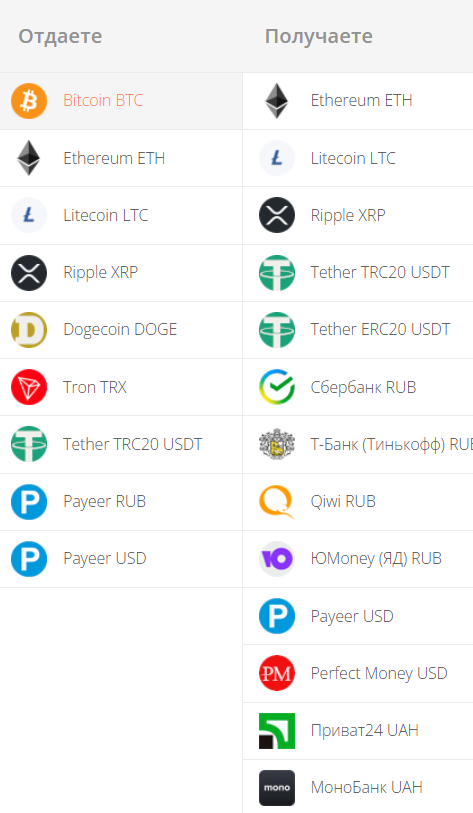The width and height of the screenshot is (473, 813).
Task: Select Payeer RUB in the give list
Action: click(x=121, y=502)
